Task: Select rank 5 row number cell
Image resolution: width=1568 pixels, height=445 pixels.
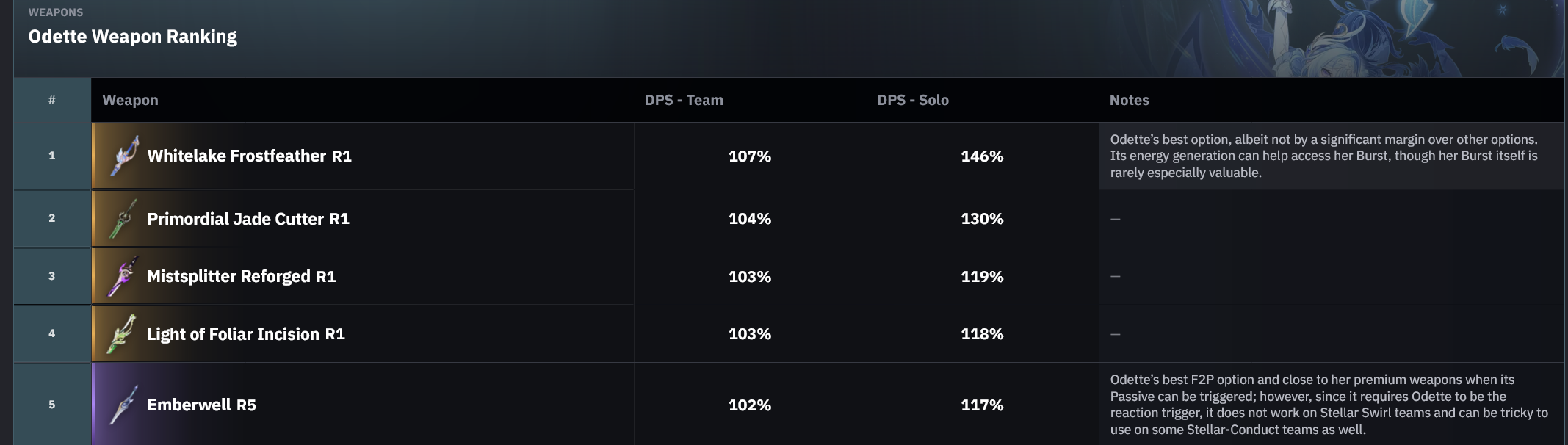Action: pyautogui.click(x=51, y=405)
